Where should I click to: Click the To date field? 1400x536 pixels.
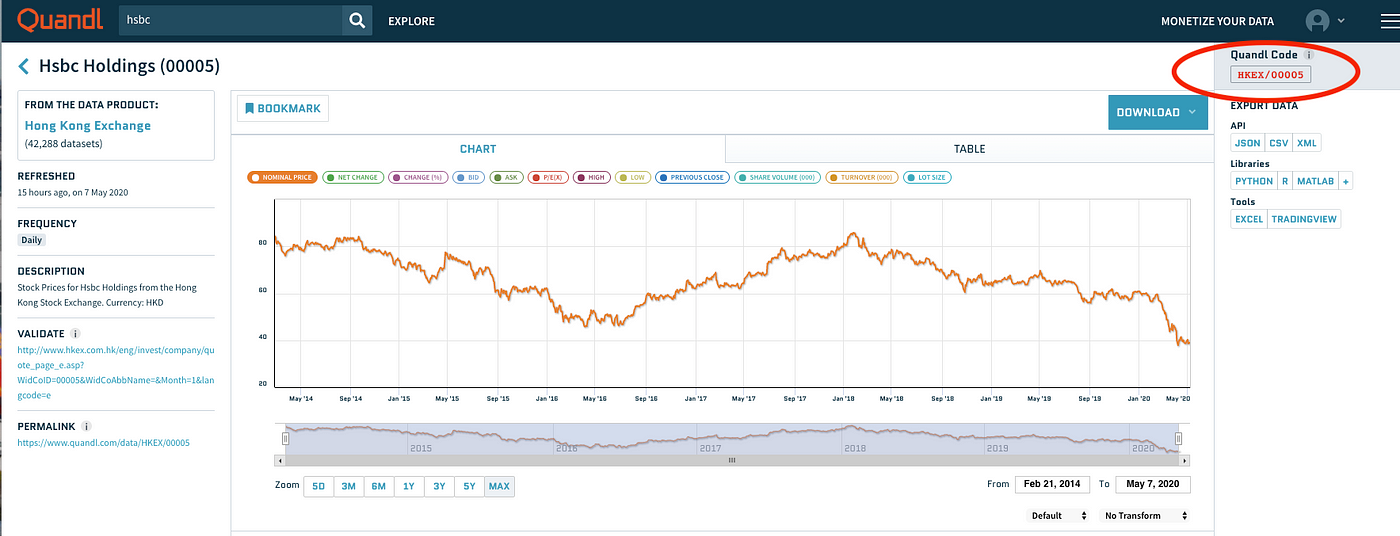(1152, 484)
